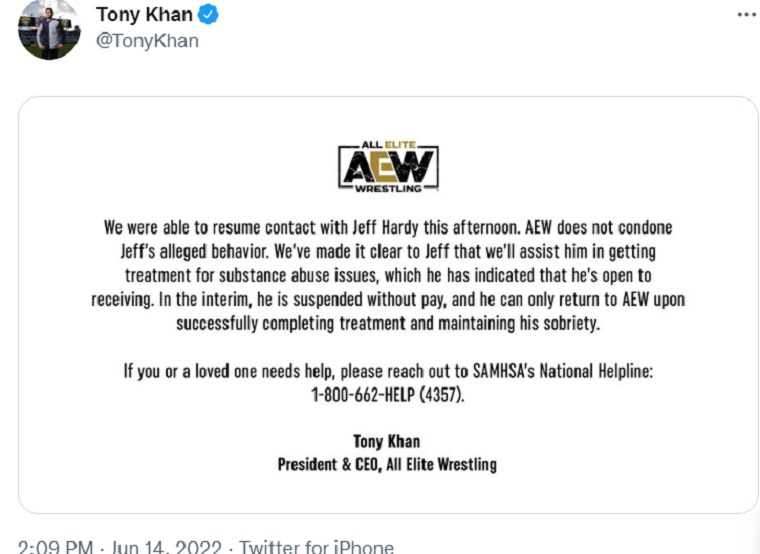Screen dimensions: 760x554
Task: Click the blue verified badge icon
Action: [208, 14]
